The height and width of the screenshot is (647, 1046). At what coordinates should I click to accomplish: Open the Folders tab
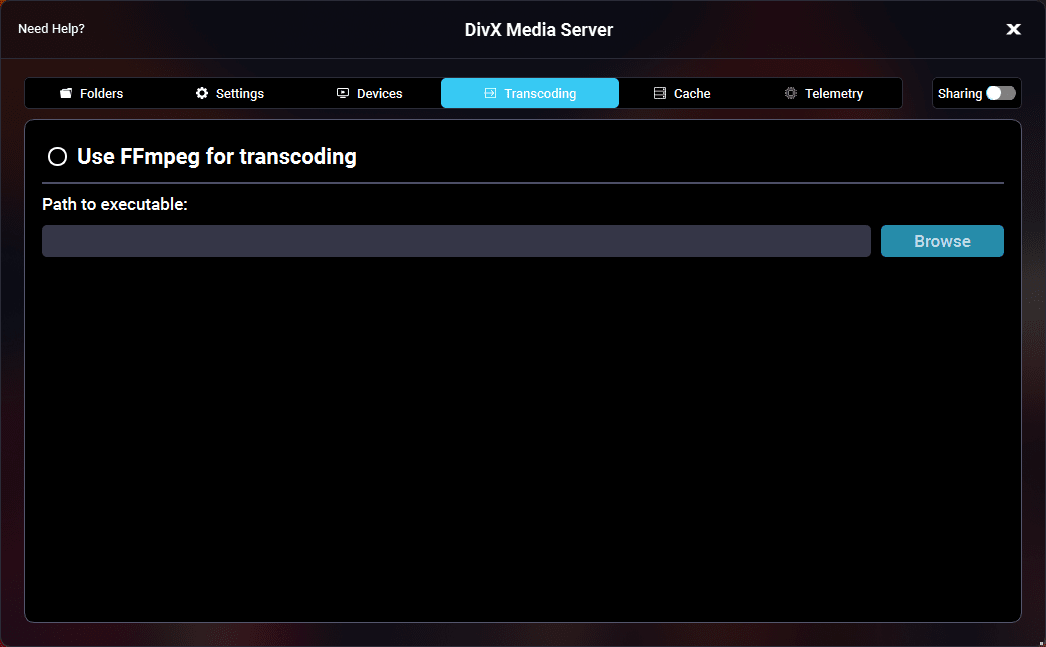pos(101,93)
